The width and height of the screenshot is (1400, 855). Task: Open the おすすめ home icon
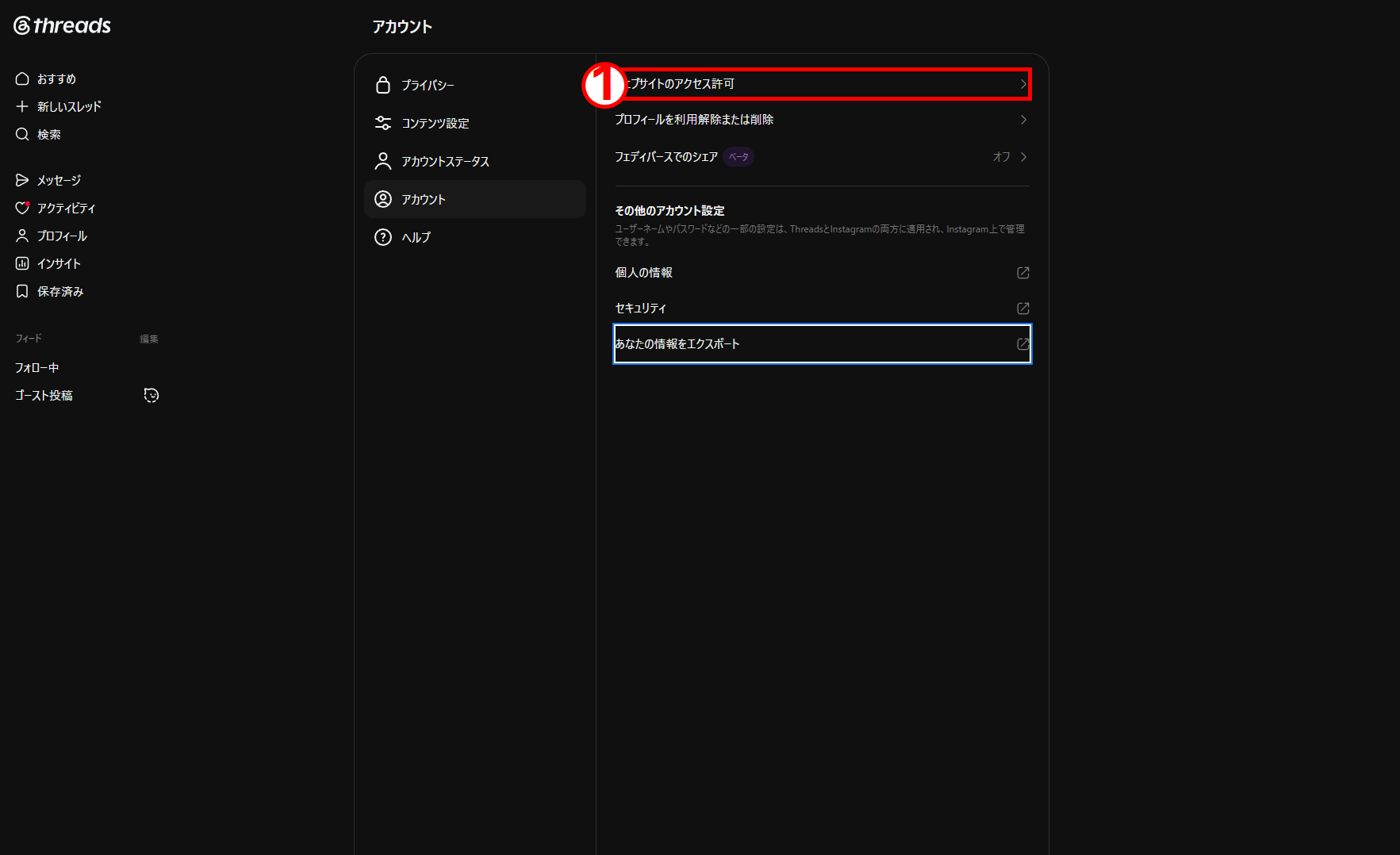(x=22, y=79)
